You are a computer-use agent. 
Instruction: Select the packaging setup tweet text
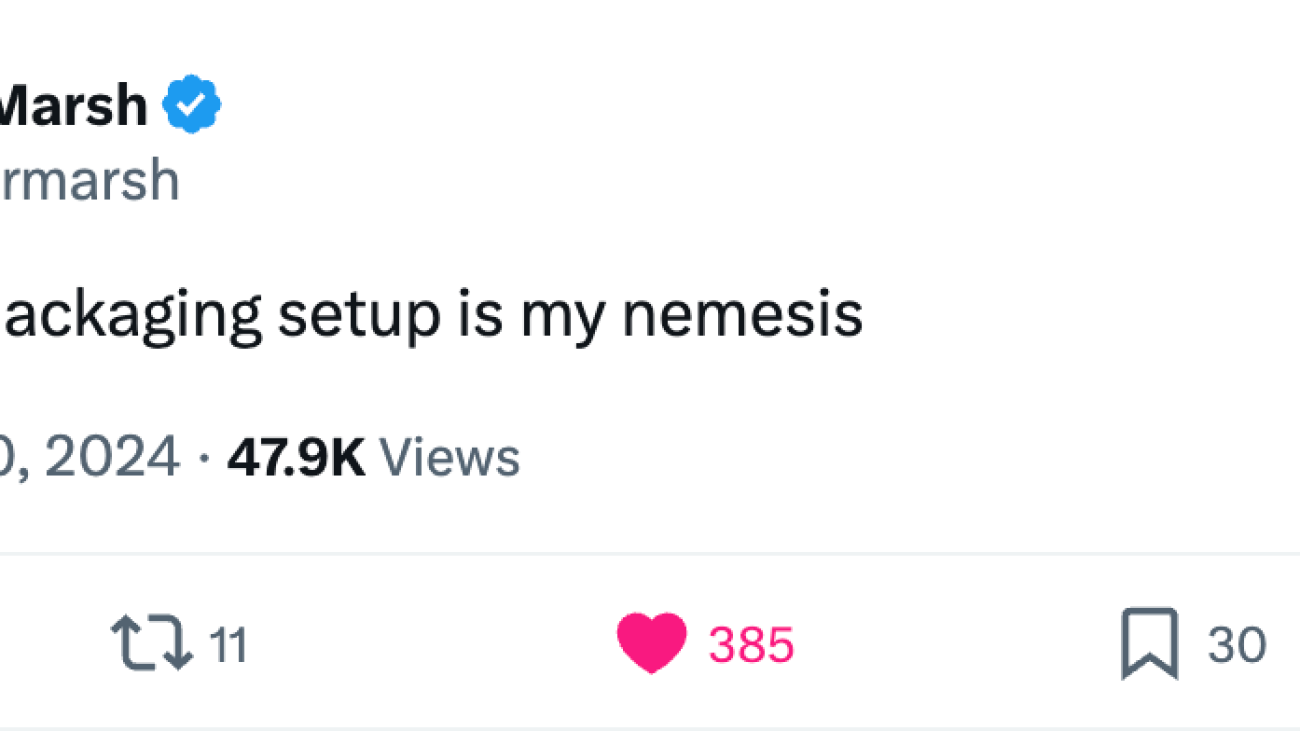click(x=431, y=316)
